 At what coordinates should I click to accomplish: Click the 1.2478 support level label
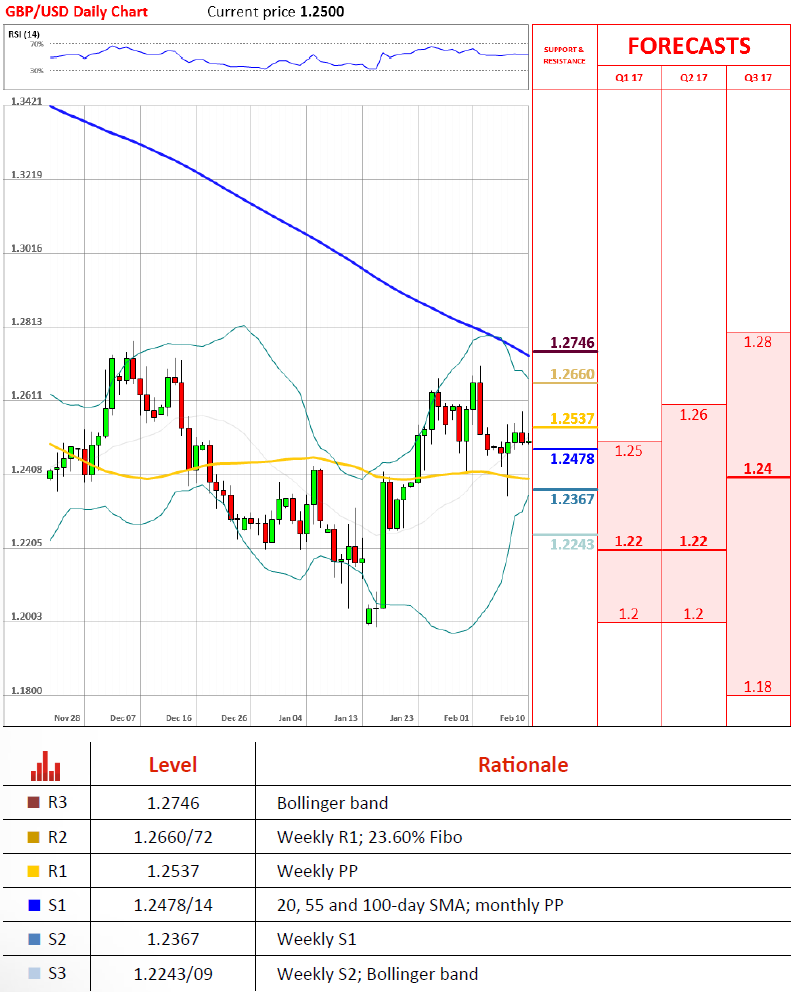574,459
